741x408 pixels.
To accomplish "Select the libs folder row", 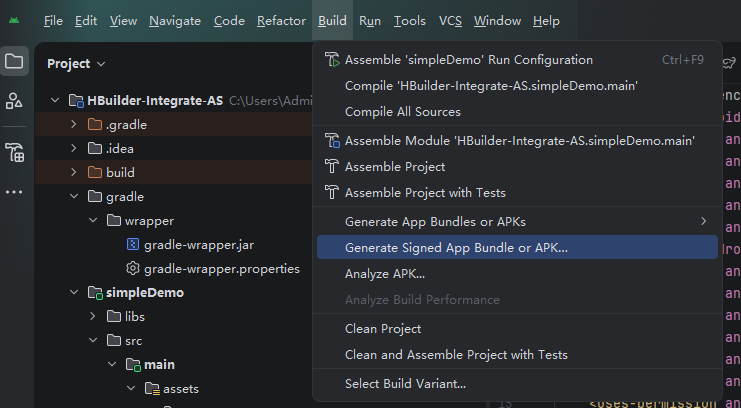I will point(173,316).
